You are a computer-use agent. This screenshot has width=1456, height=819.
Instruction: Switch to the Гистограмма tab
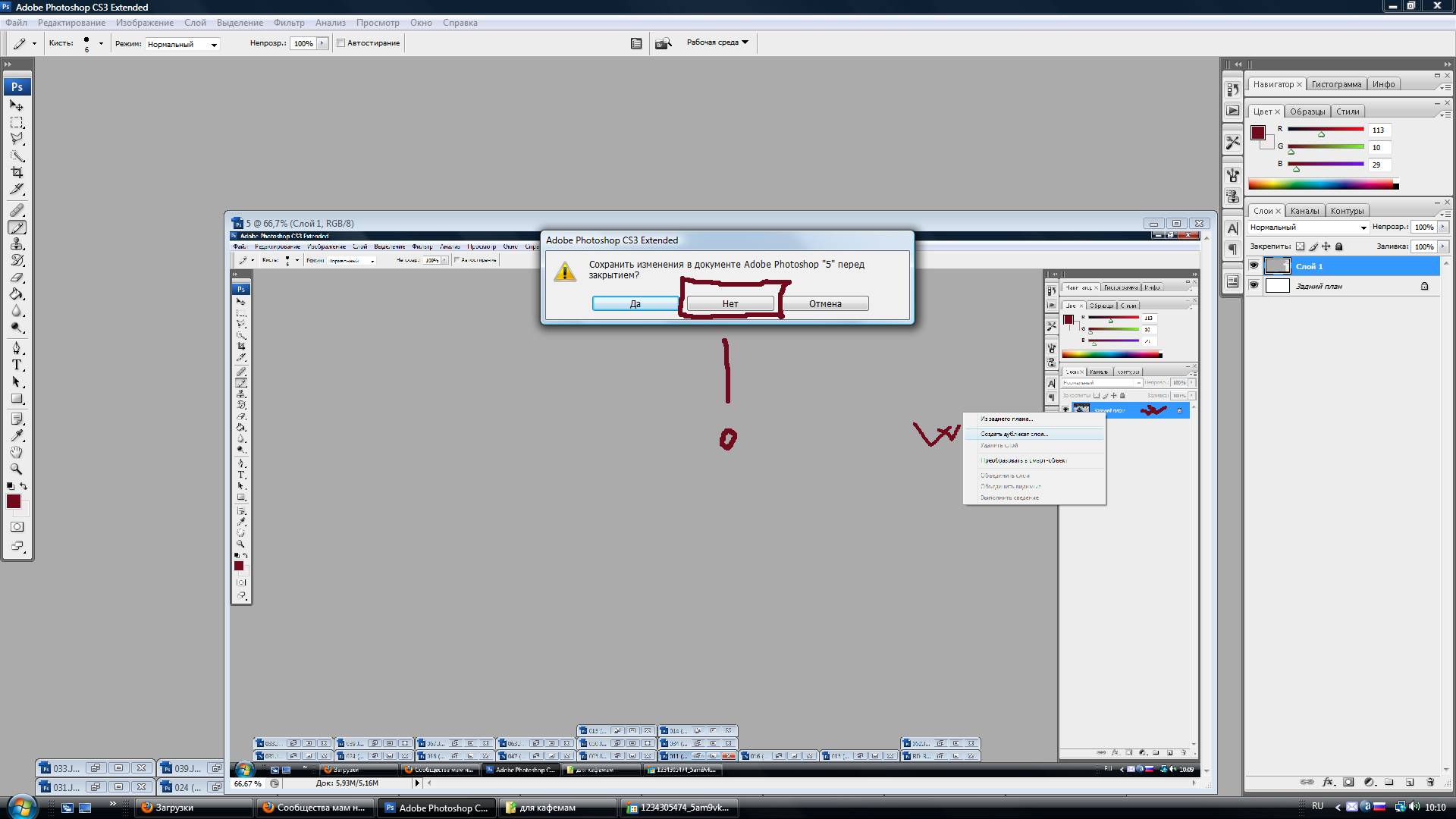point(1336,84)
